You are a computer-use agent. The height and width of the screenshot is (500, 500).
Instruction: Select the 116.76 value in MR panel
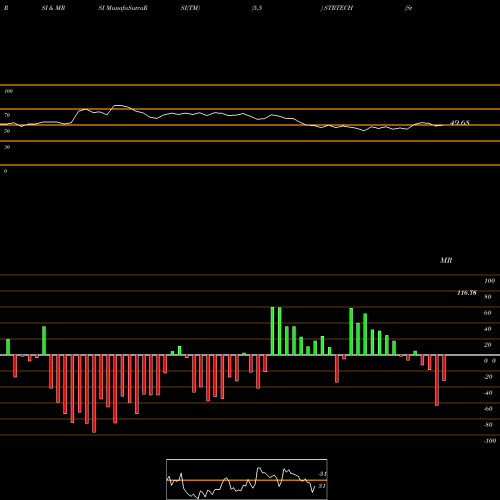[x=467, y=293]
